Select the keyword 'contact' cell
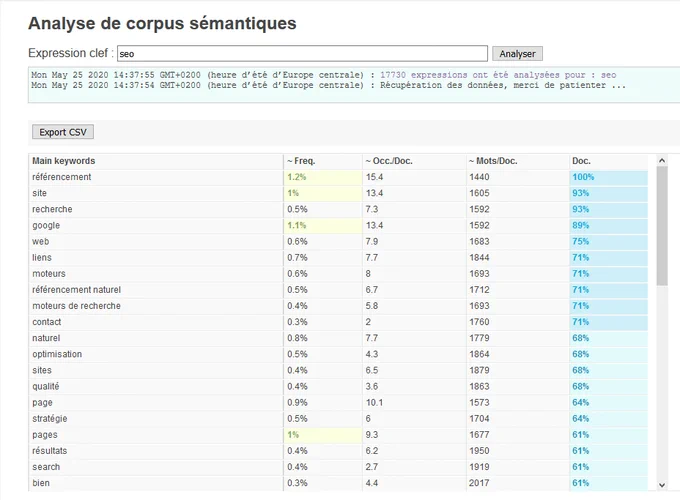This screenshot has width=680, height=500. [156, 322]
